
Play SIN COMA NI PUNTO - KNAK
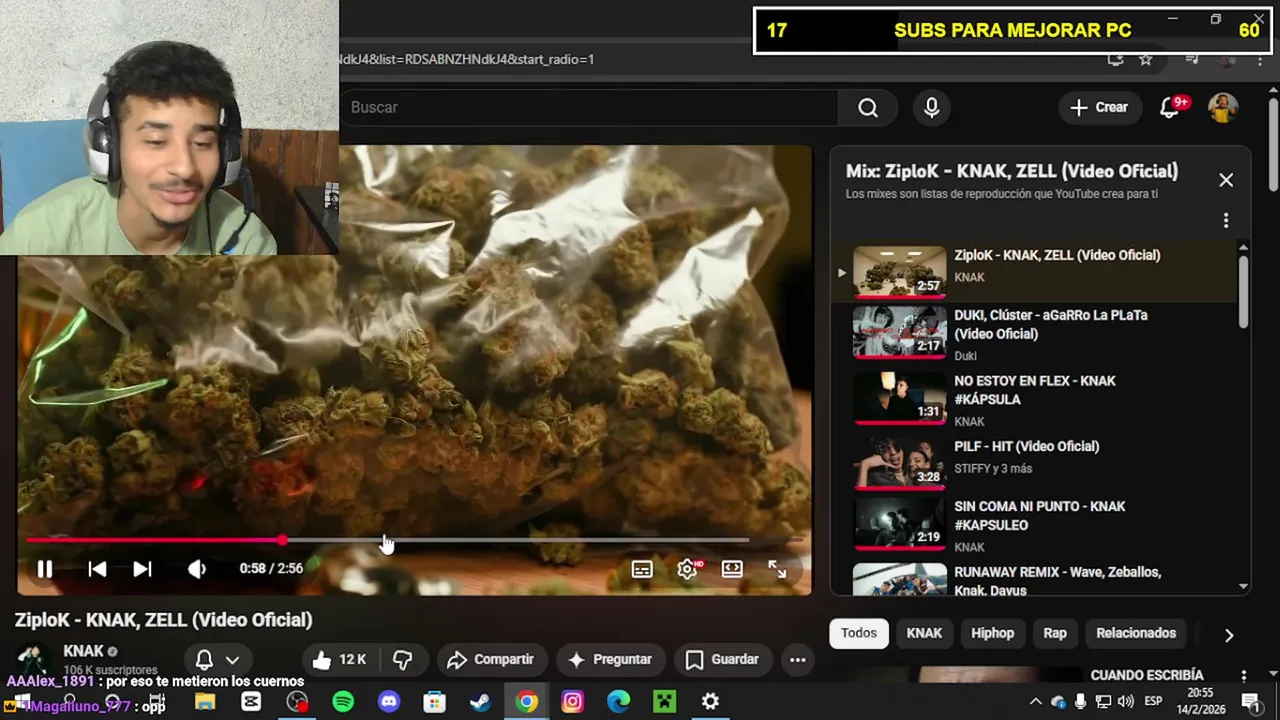[x=1035, y=524]
